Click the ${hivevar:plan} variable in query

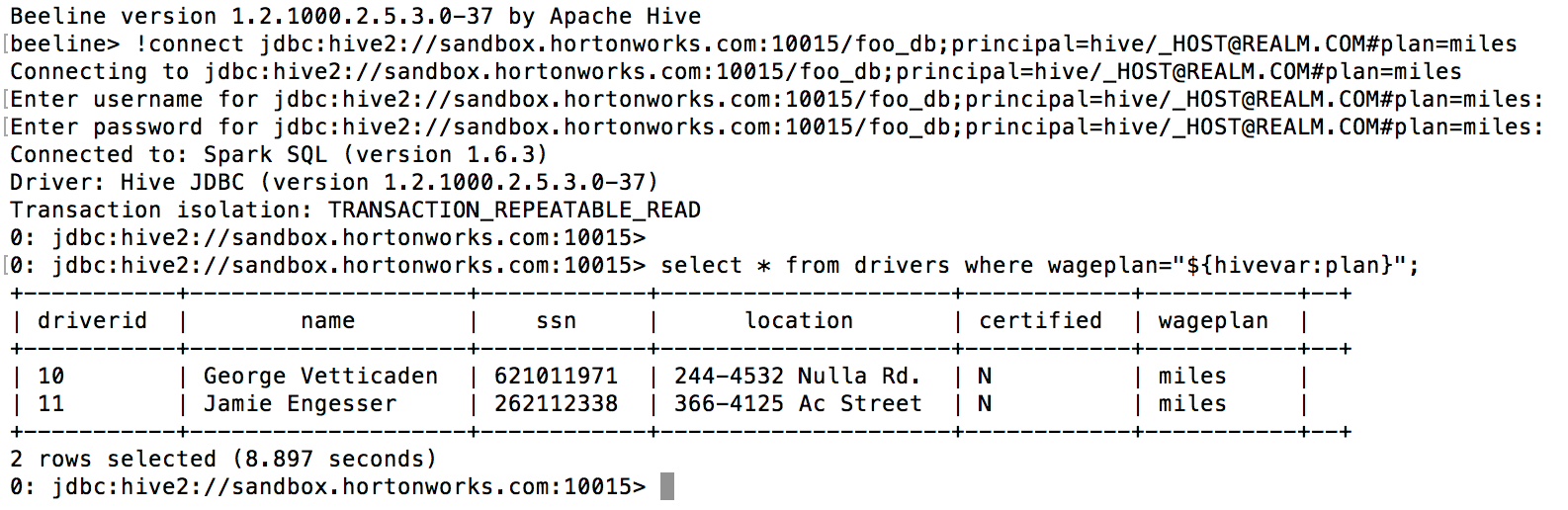[x=1290, y=266]
